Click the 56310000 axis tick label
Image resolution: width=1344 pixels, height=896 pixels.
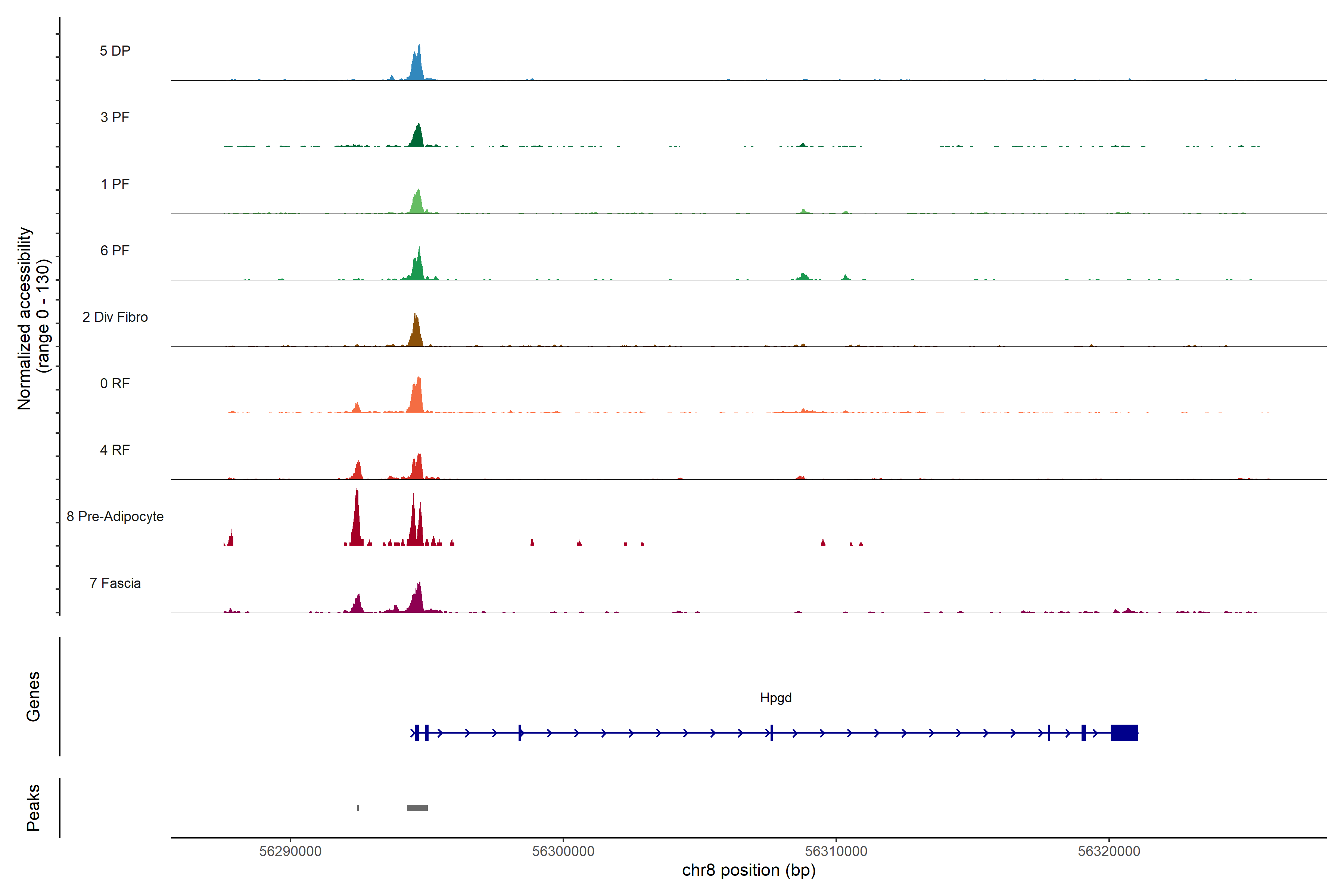pyautogui.click(x=836, y=852)
